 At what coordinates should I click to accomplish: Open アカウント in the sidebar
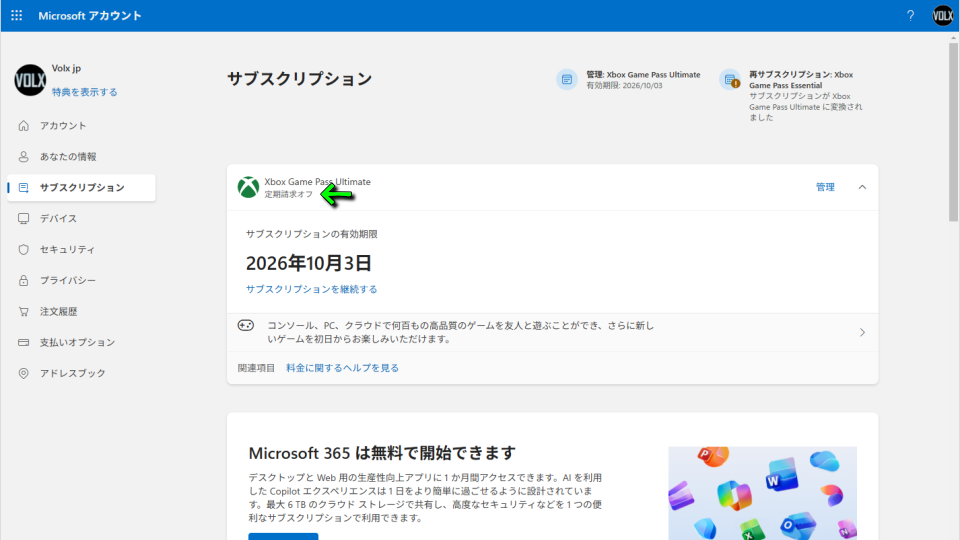(x=63, y=126)
